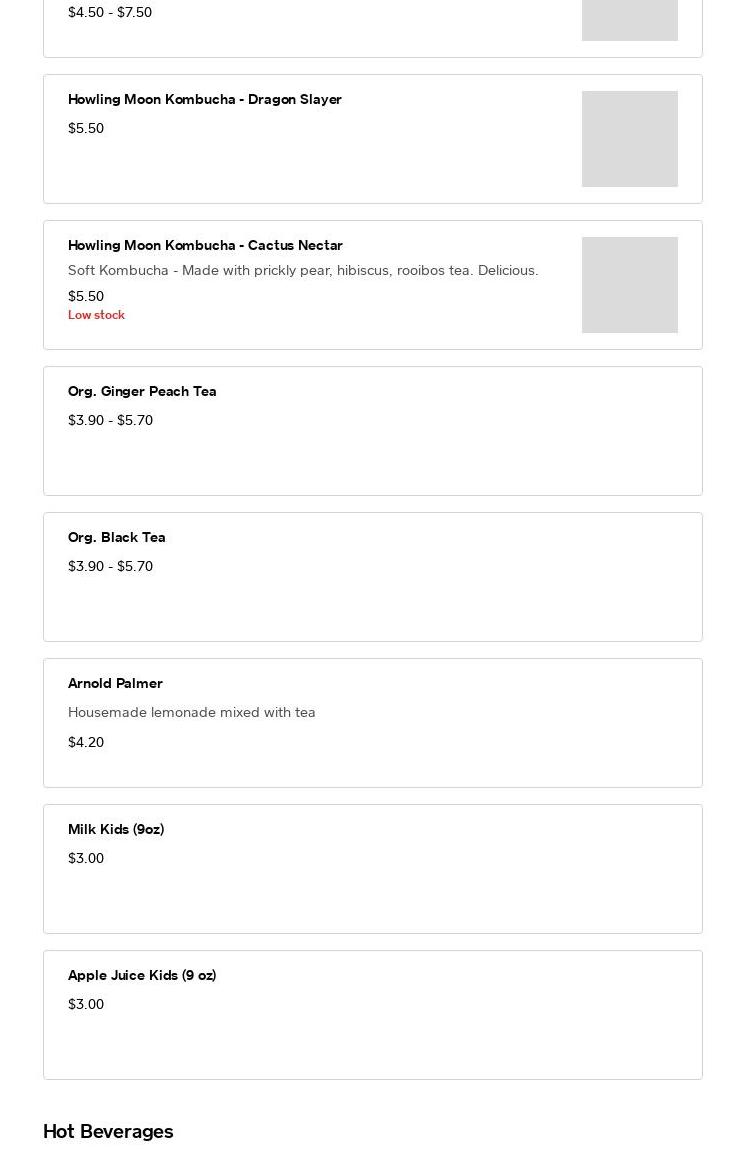This screenshot has height=1149, width=745.
Task: Click Apple Juice Kids $3.00 price
Action: [x=86, y=1005]
